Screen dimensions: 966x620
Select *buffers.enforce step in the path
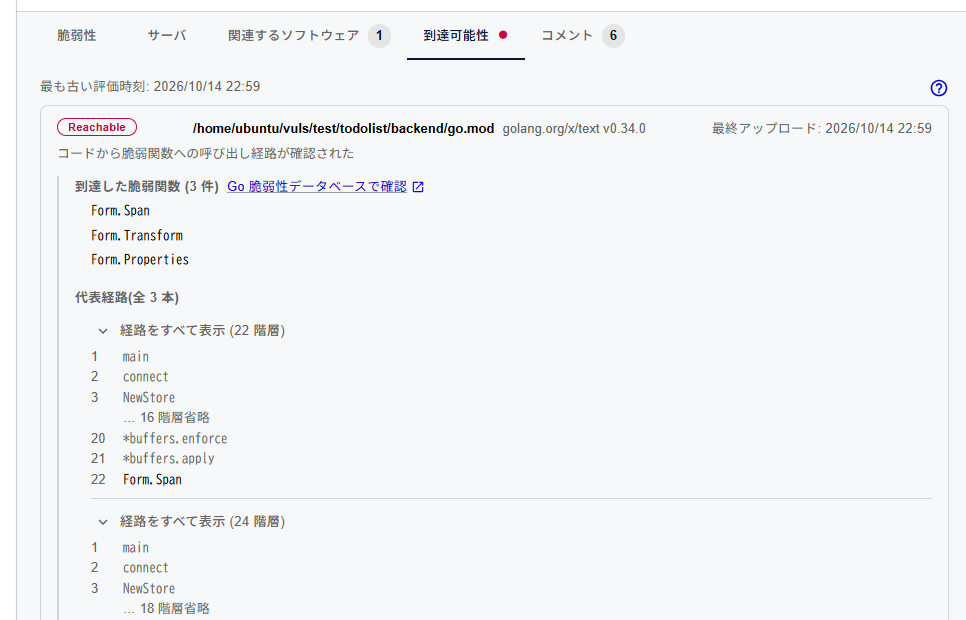pos(175,439)
